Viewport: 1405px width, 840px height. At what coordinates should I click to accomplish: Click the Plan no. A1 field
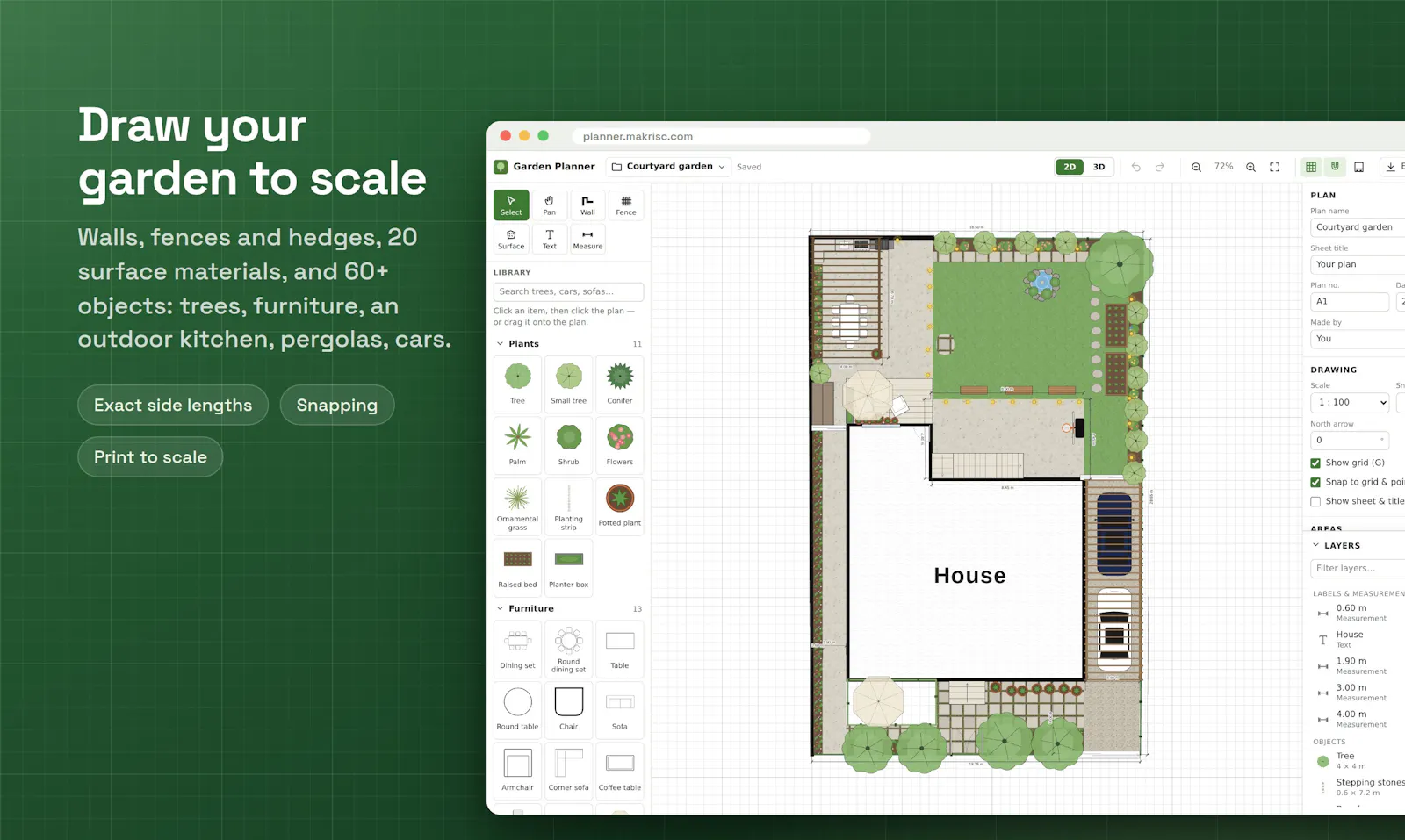(x=1351, y=301)
